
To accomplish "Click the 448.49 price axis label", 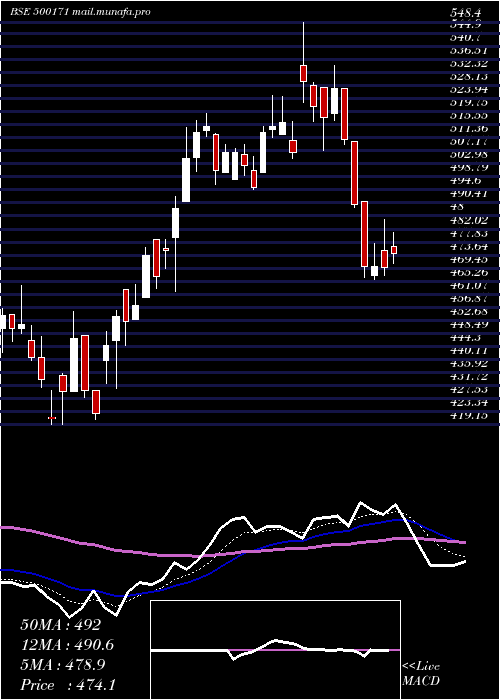I will (468, 324).
